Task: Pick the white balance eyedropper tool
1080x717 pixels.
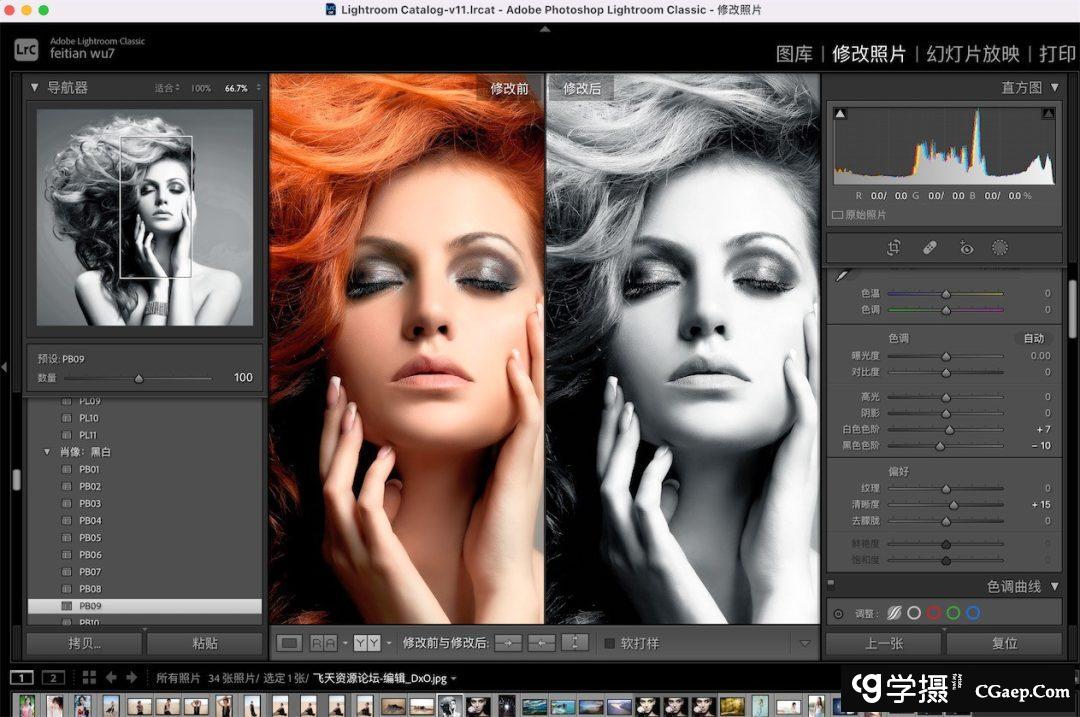Action: [842, 275]
